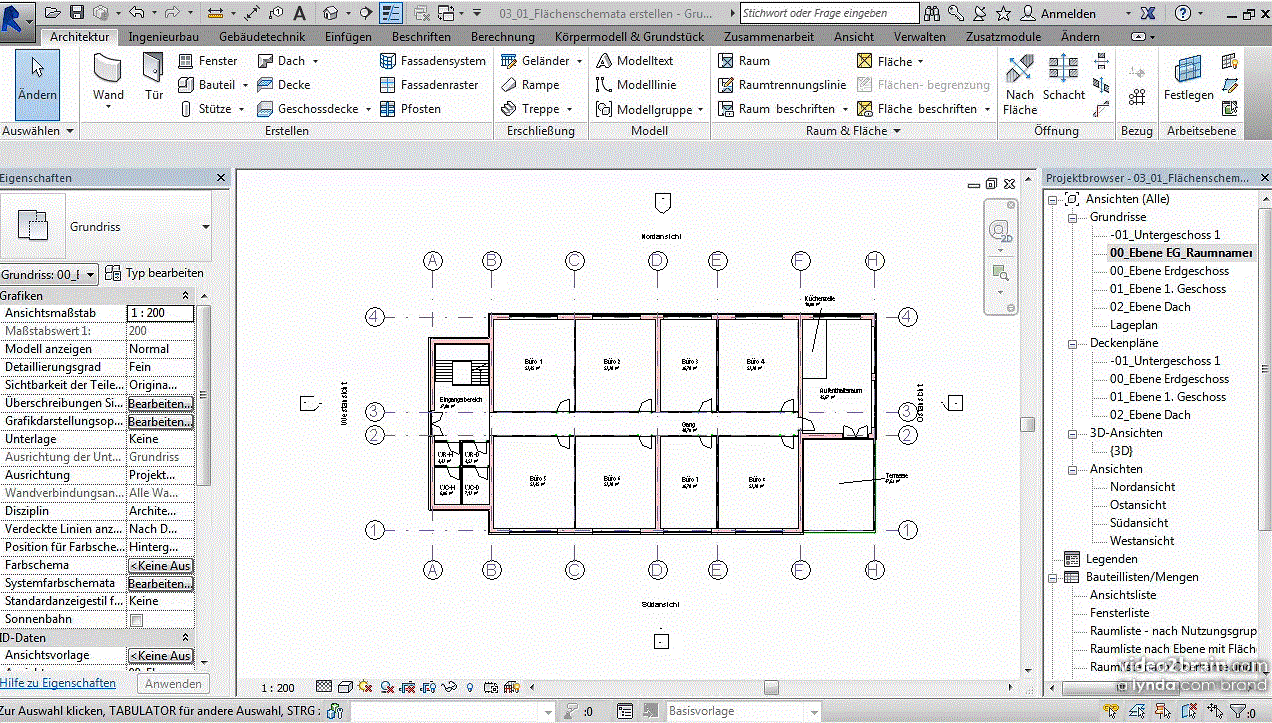Viewport: 1272px width, 723px height.
Task: Click the Typ bearbeiten button
Action: click(154, 273)
